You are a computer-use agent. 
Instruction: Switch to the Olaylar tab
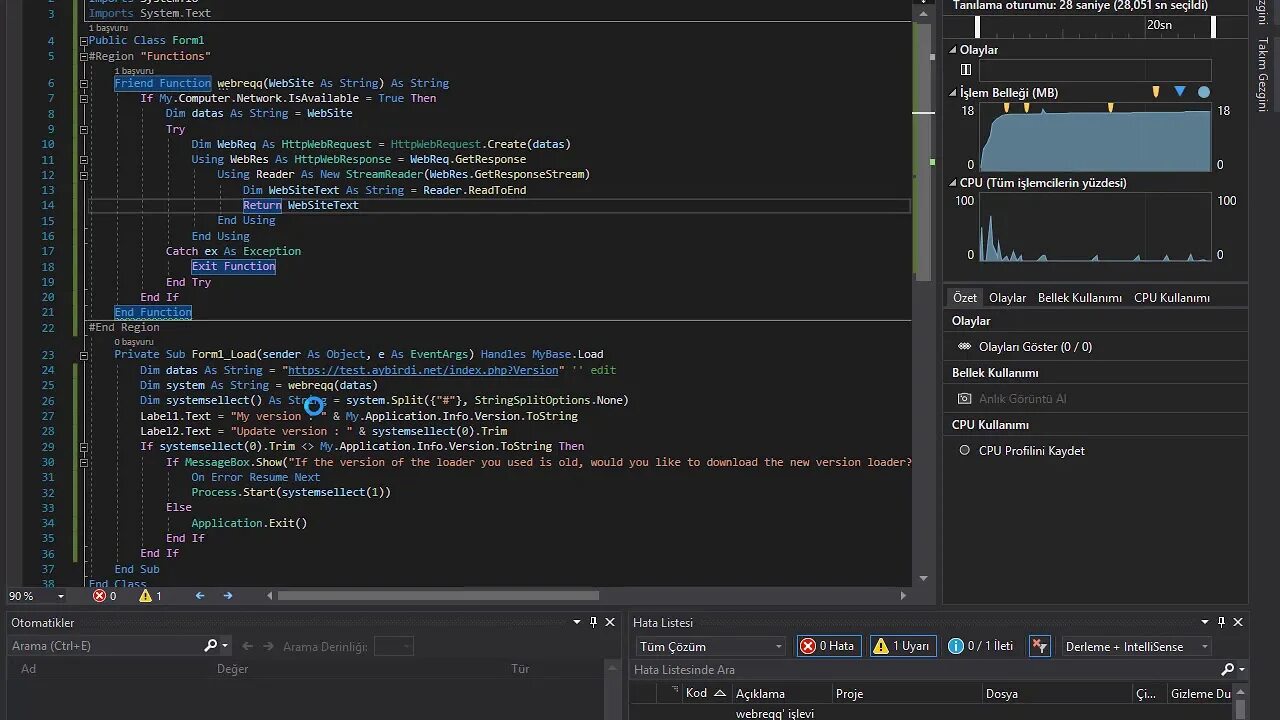[x=1008, y=298]
